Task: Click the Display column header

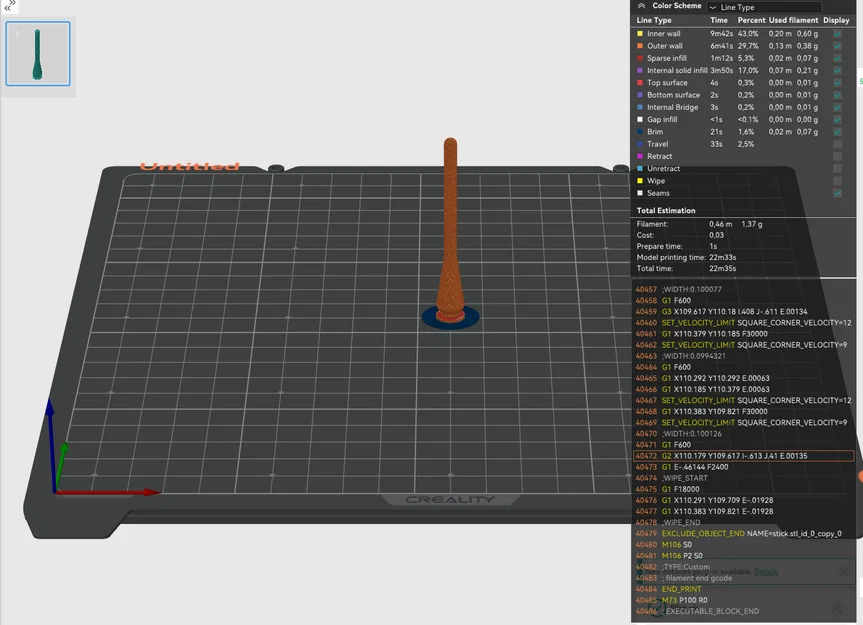Action: coord(836,20)
